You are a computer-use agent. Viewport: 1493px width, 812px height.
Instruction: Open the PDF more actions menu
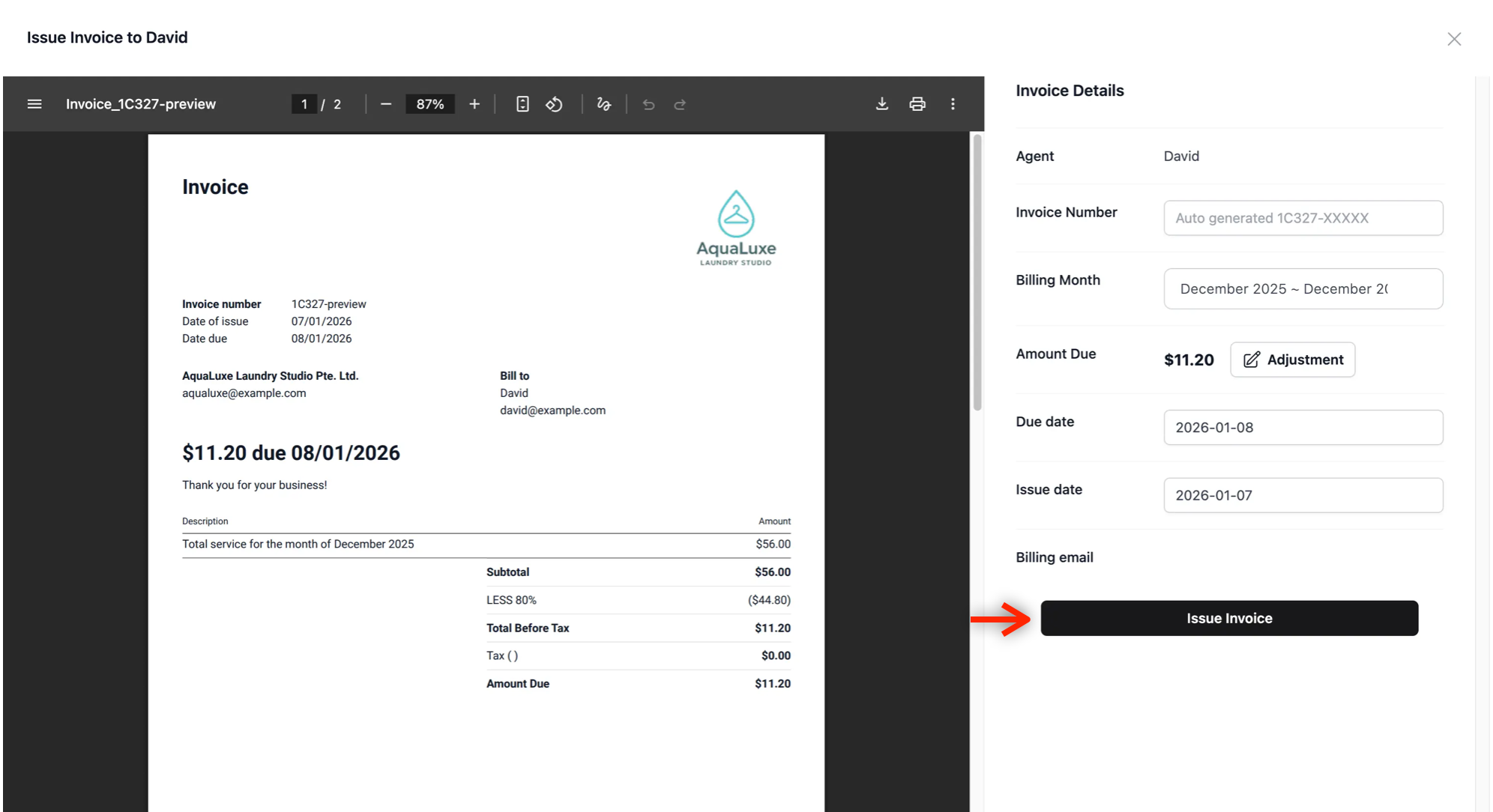pyautogui.click(x=953, y=104)
